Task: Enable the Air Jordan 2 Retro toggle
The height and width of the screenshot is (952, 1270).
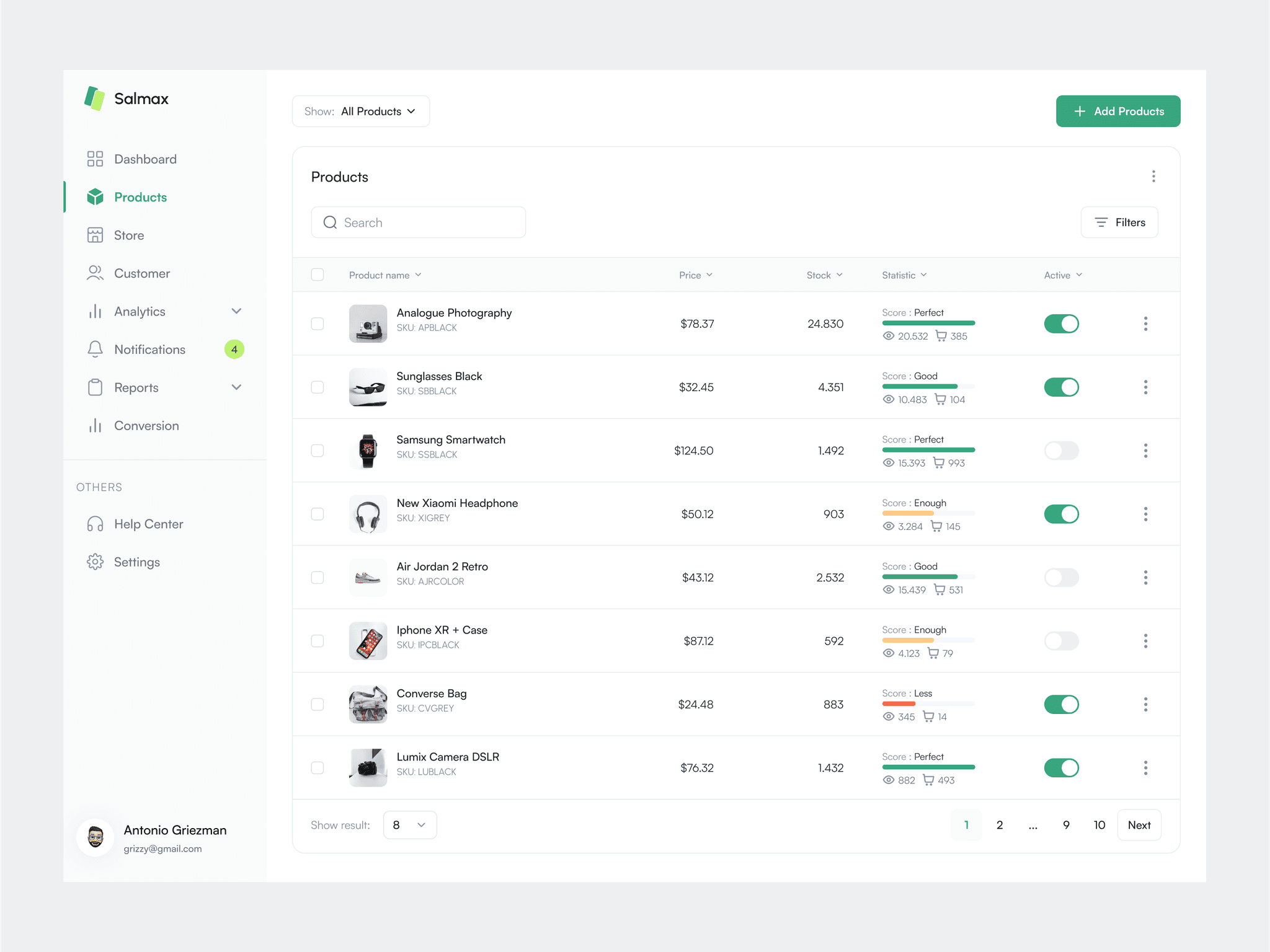Action: click(x=1061, y=578)
